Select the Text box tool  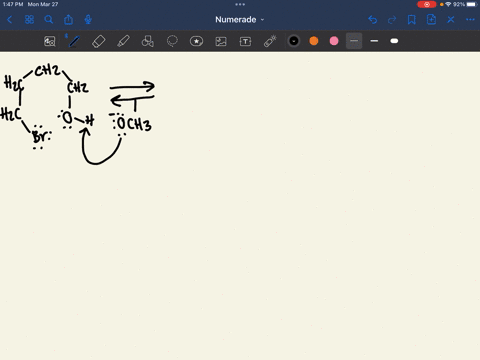(245, 41)
